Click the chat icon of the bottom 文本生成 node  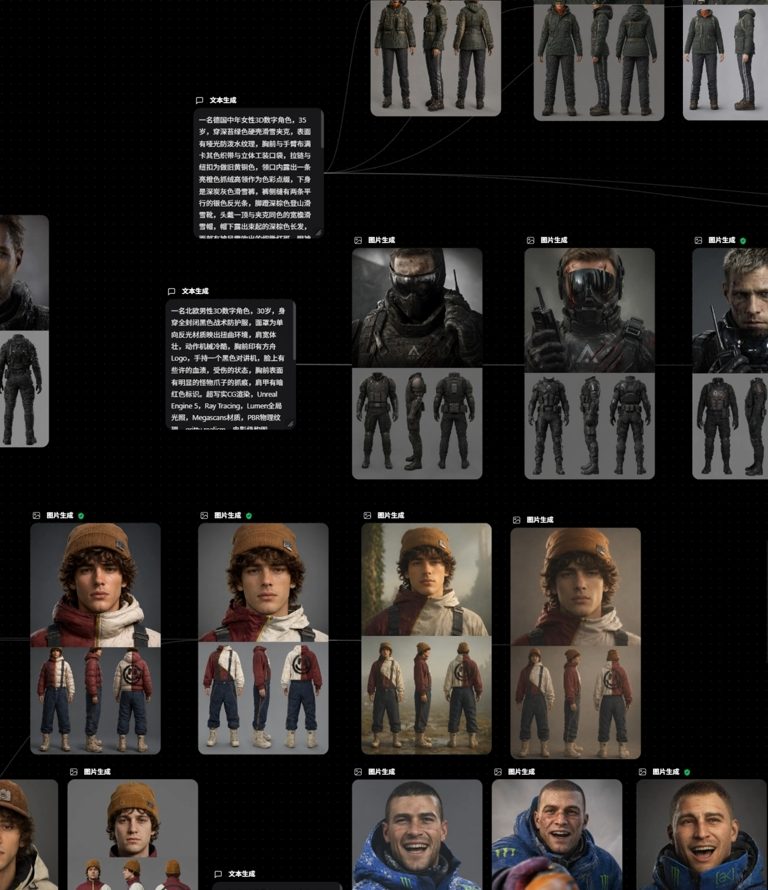tap(218, 874)
